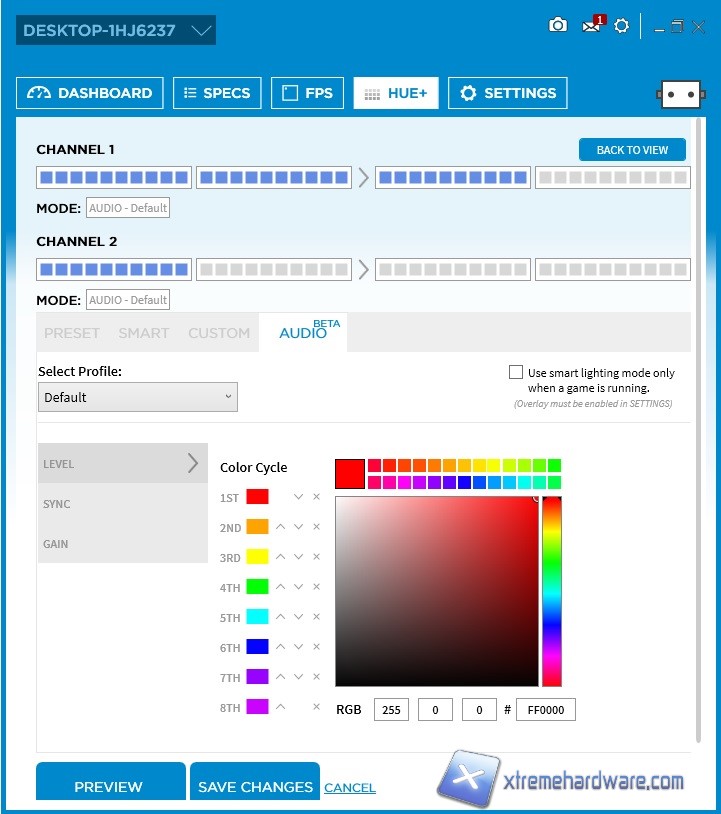This screenshot has height=814, width=721.
Task: Open the CUSTOM lighting mode tab
Action: point(219,333)
